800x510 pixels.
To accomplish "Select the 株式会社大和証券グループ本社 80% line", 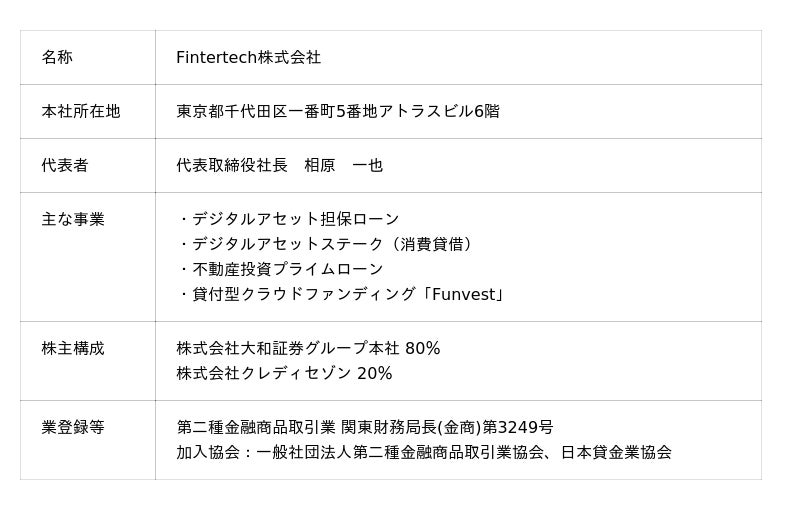I will [x=308, y=349].
